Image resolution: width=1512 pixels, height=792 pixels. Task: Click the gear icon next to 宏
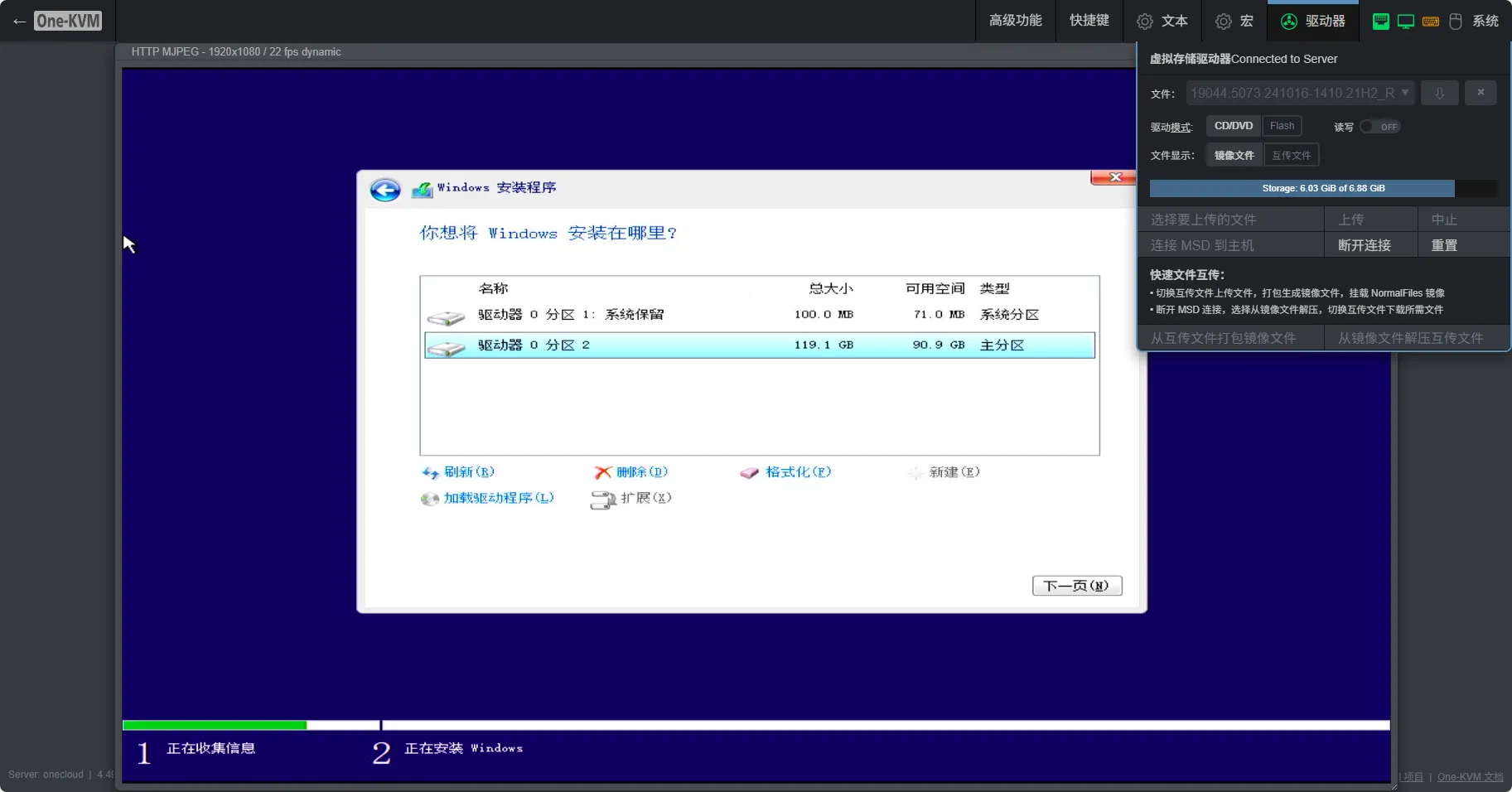1223,22
